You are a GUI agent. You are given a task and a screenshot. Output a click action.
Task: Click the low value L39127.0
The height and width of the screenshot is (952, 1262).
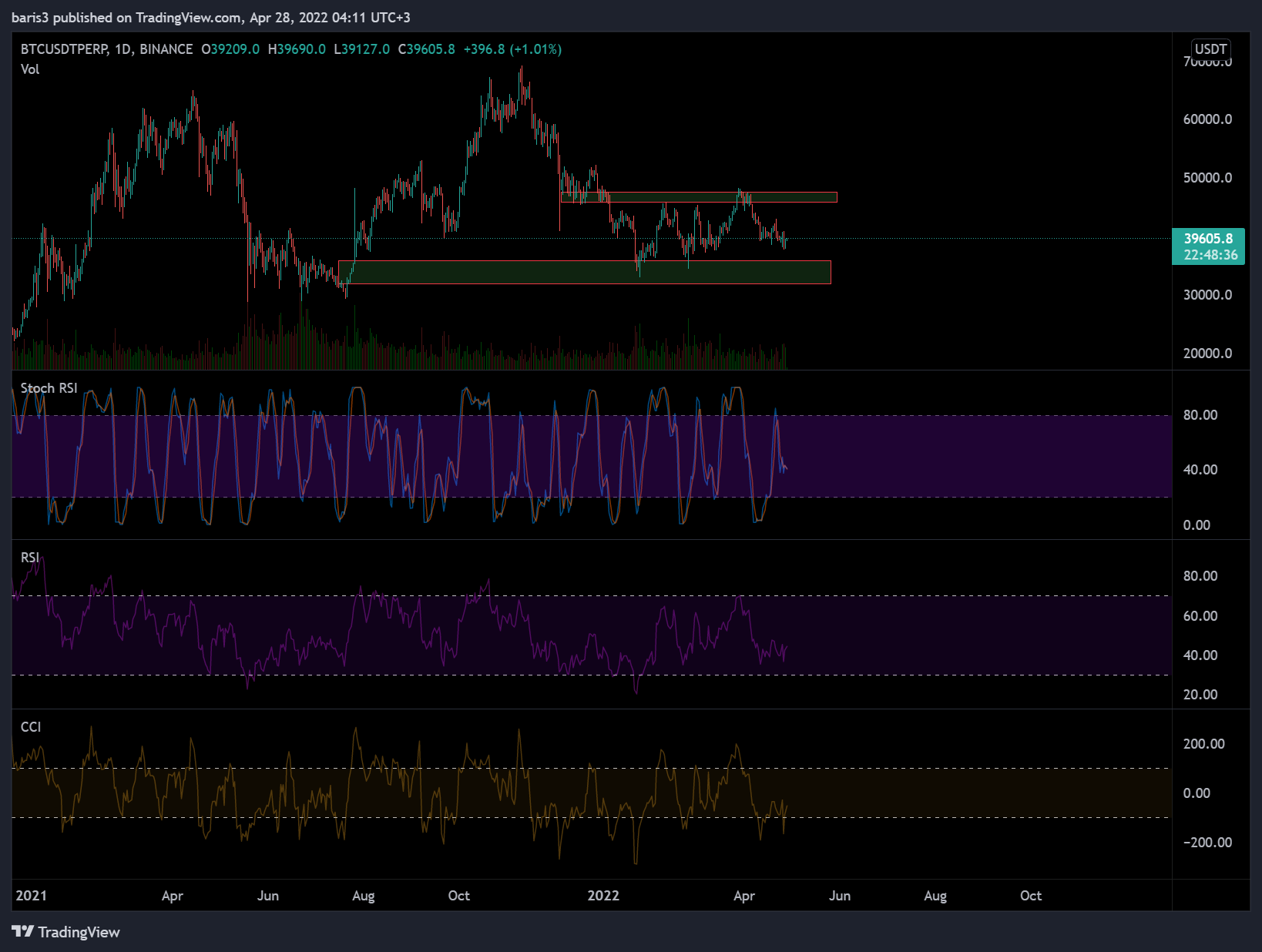coord(361,49)
